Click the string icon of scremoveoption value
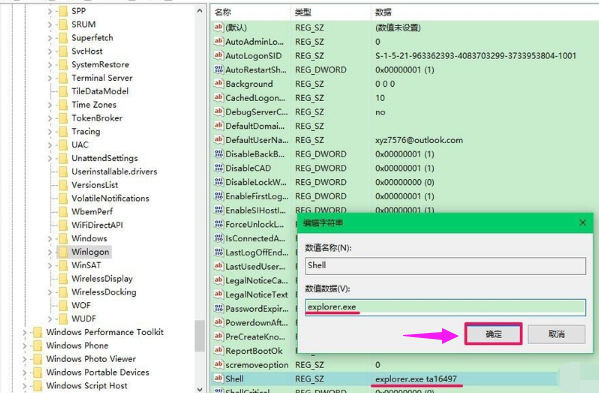Screen dimensions: 599x393 coord(219,364)
